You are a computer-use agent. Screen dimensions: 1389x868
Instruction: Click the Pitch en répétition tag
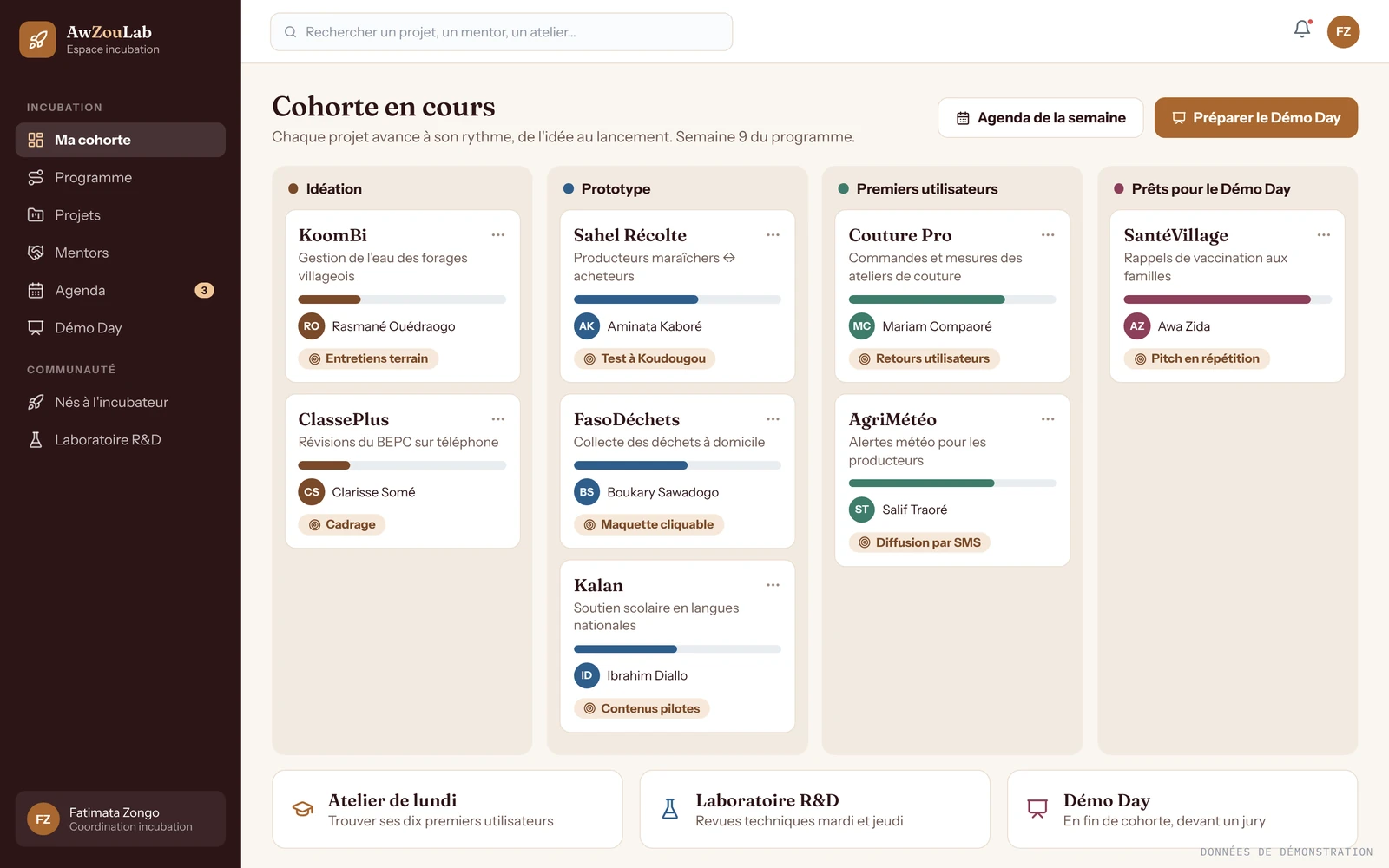click(1196, 358)
